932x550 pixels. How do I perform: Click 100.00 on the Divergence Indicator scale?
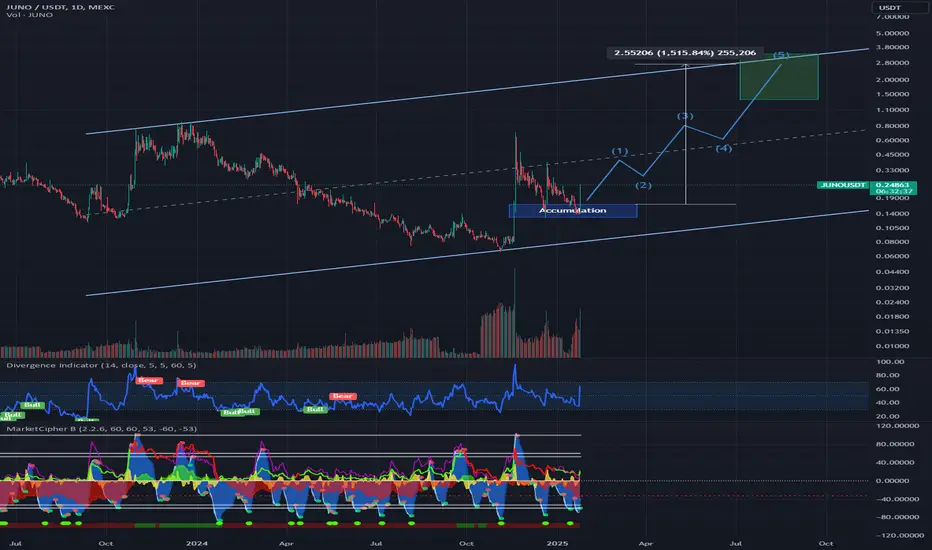890,362
